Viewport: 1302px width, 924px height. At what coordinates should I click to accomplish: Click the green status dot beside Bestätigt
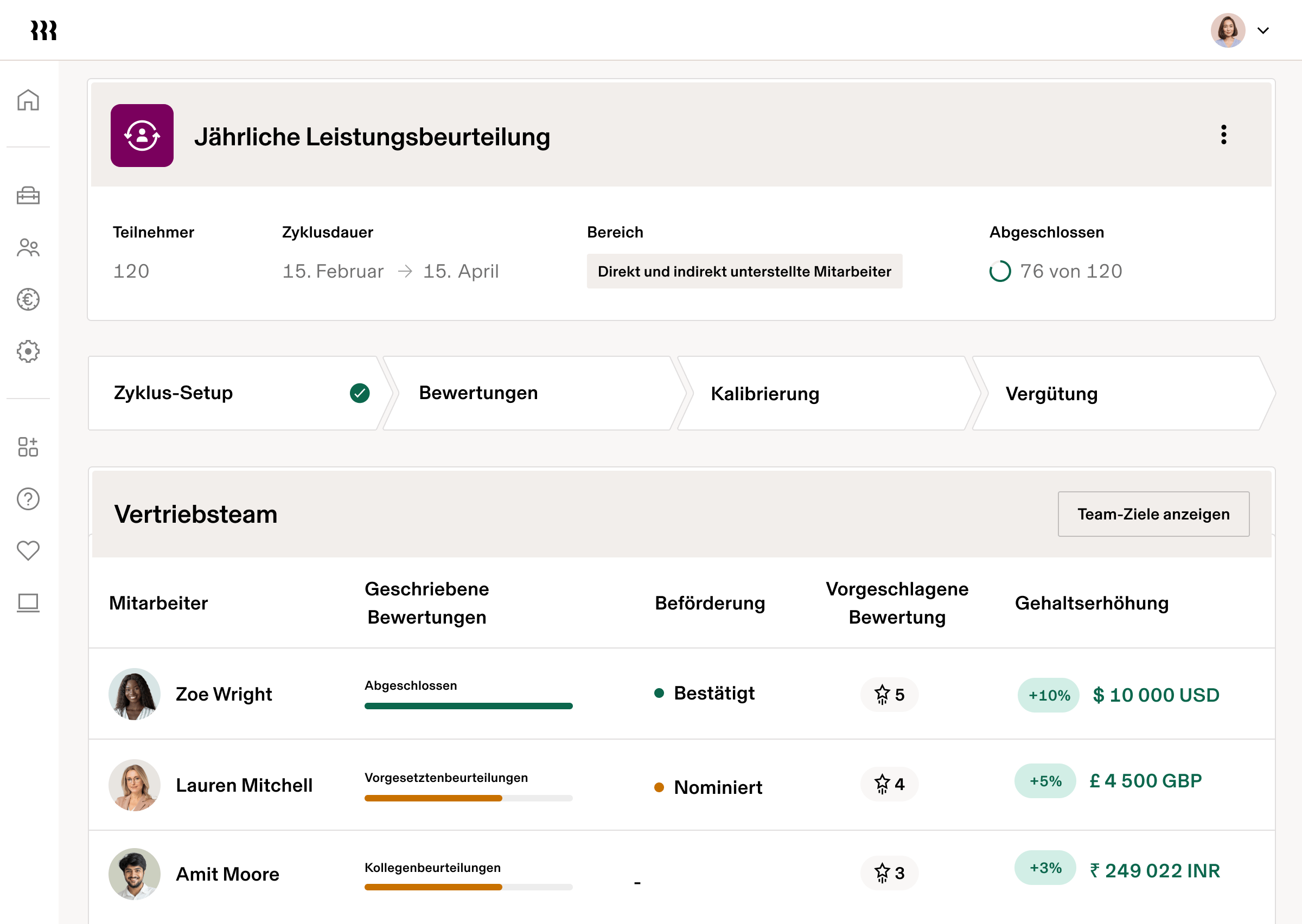tap(660, 694)
